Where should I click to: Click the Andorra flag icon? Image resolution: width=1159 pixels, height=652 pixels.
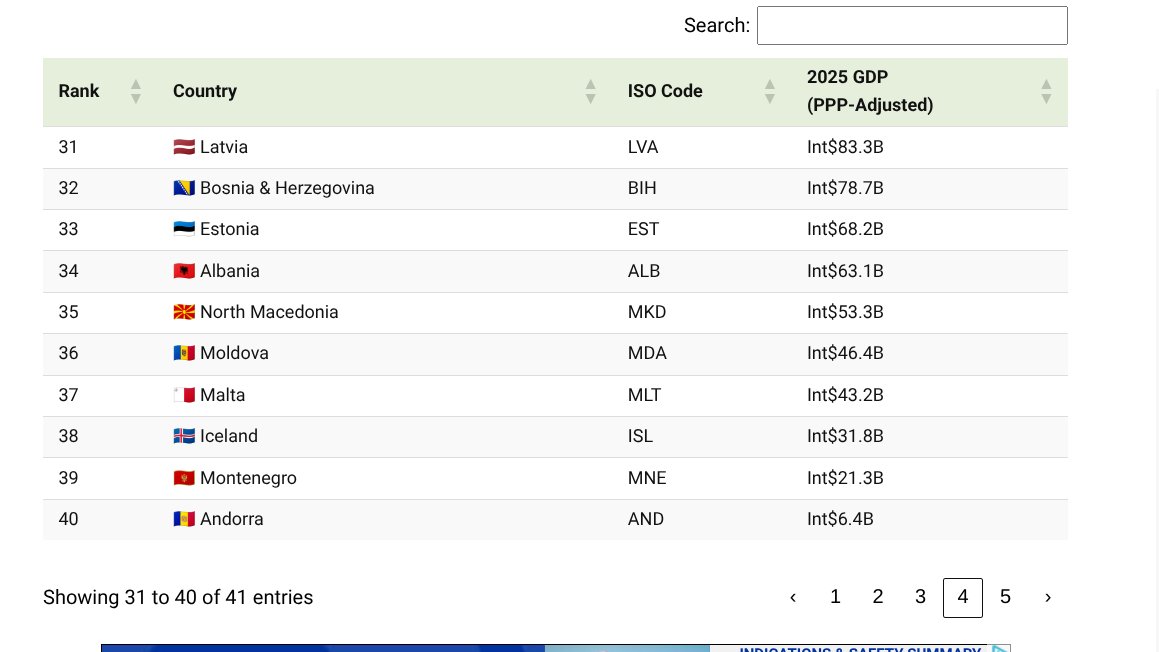click(x=184, y=518)
